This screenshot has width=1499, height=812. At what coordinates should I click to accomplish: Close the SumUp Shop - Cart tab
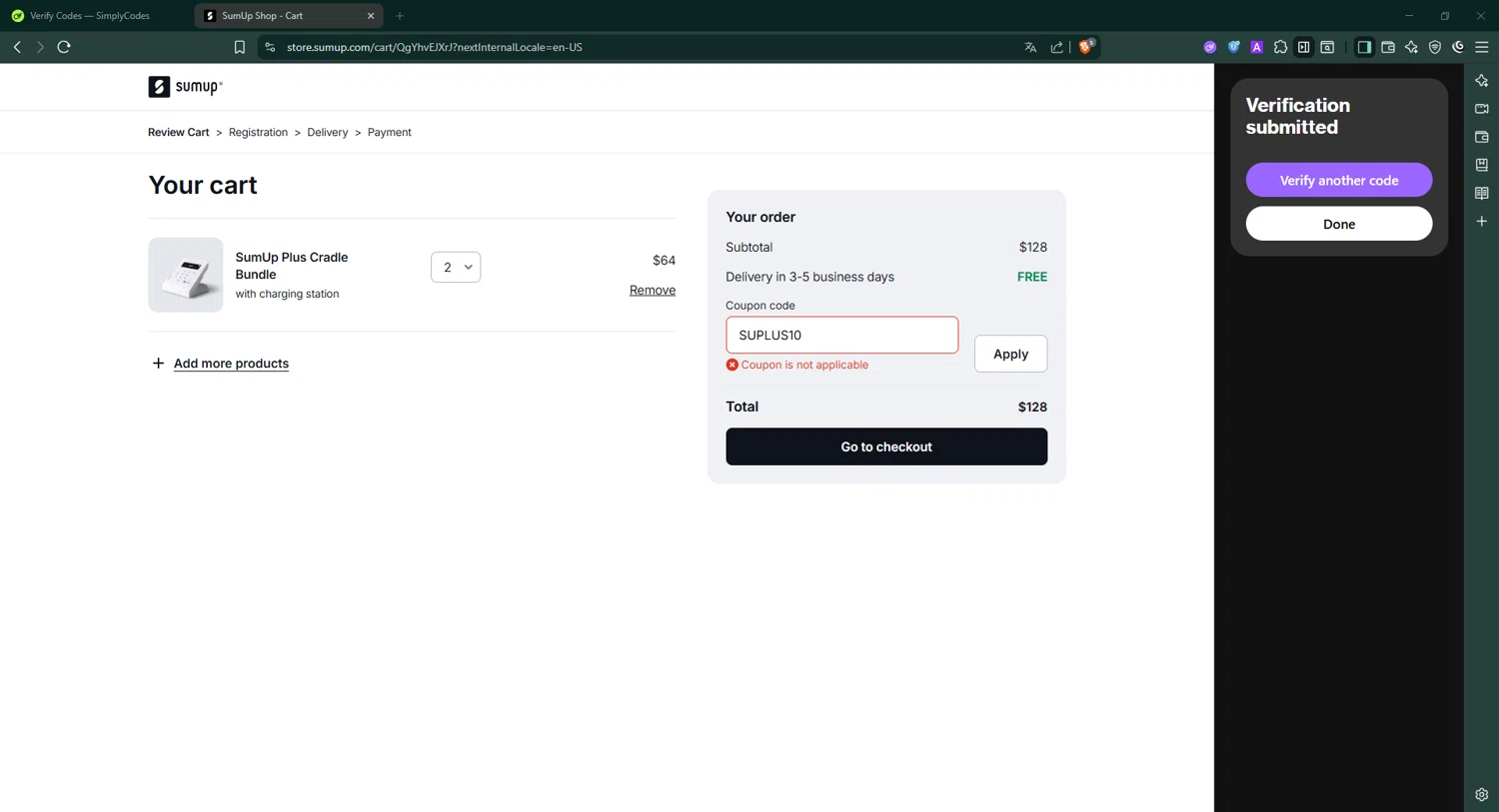click(x=371, y=16)
